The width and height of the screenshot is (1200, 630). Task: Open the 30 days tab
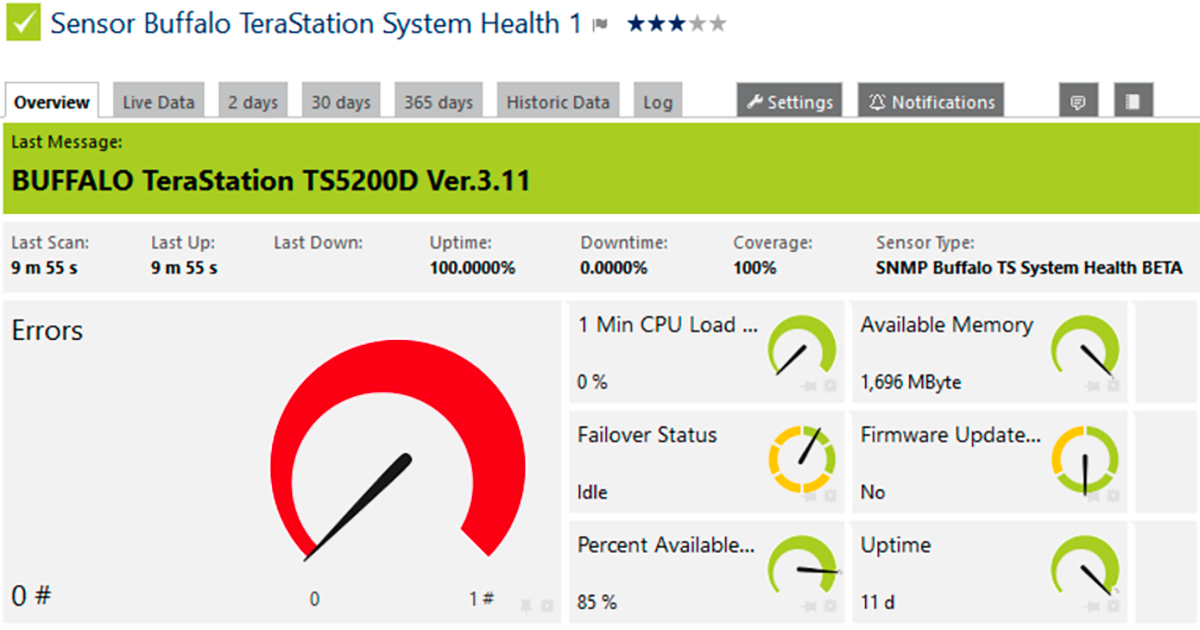coord(340,102)
